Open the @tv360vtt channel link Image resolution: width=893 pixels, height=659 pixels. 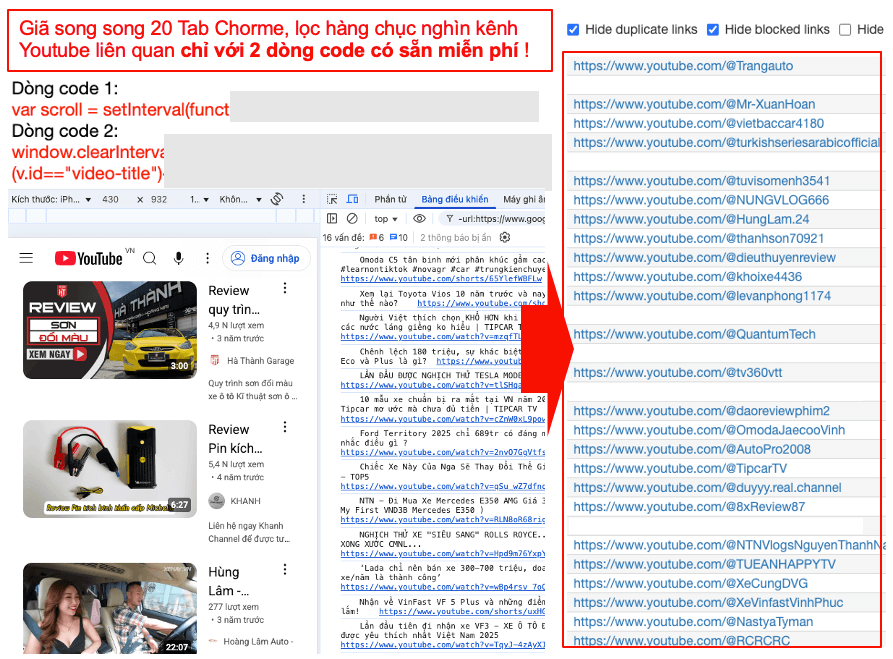coord(678,373)
